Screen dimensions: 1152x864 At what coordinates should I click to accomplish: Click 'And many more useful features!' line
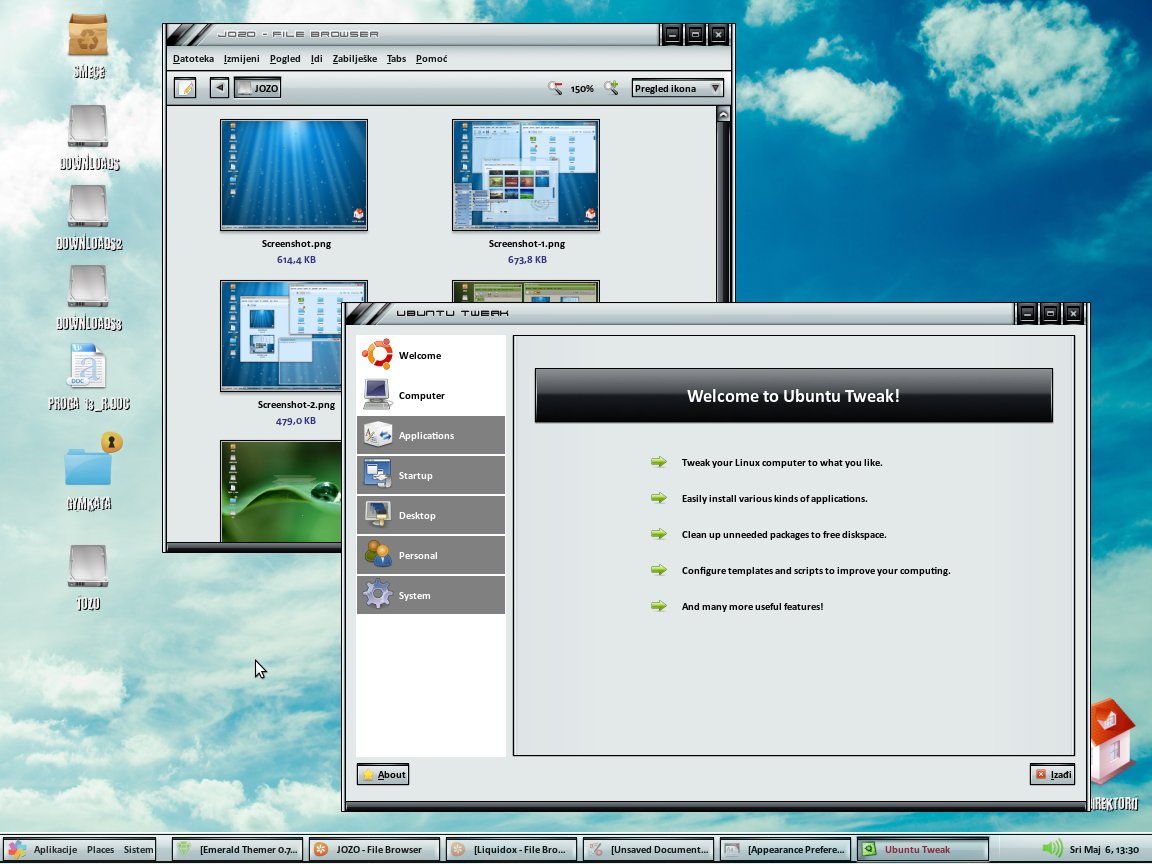click(752, 607)
